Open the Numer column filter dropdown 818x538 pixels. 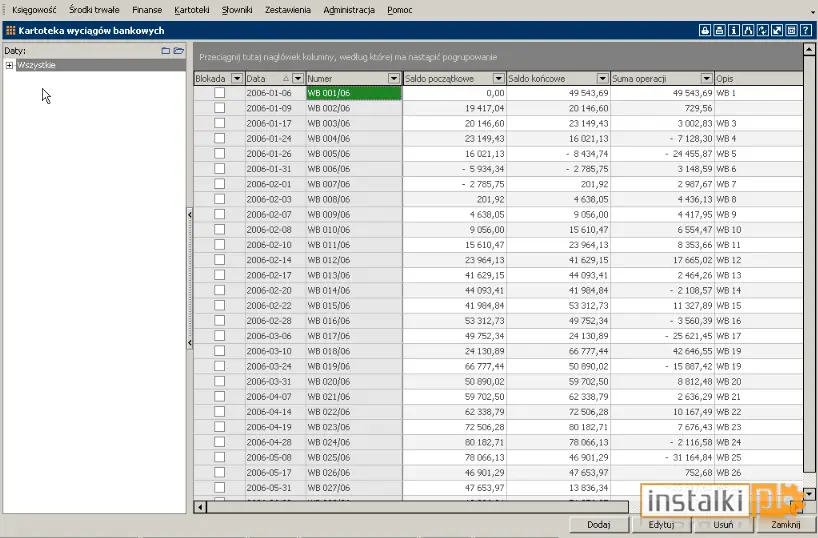tap(394, 78)
